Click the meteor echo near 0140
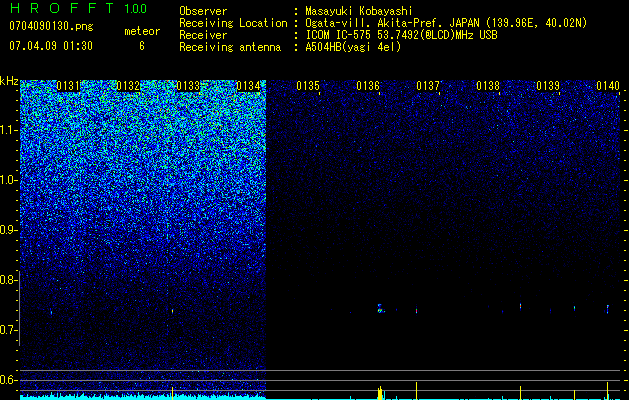The image size is (629, 400). coord(607,309)
